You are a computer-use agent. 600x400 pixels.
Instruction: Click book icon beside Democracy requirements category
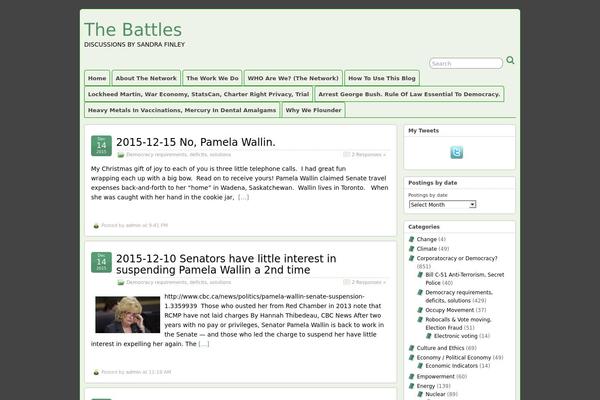[x=420, y=292]
